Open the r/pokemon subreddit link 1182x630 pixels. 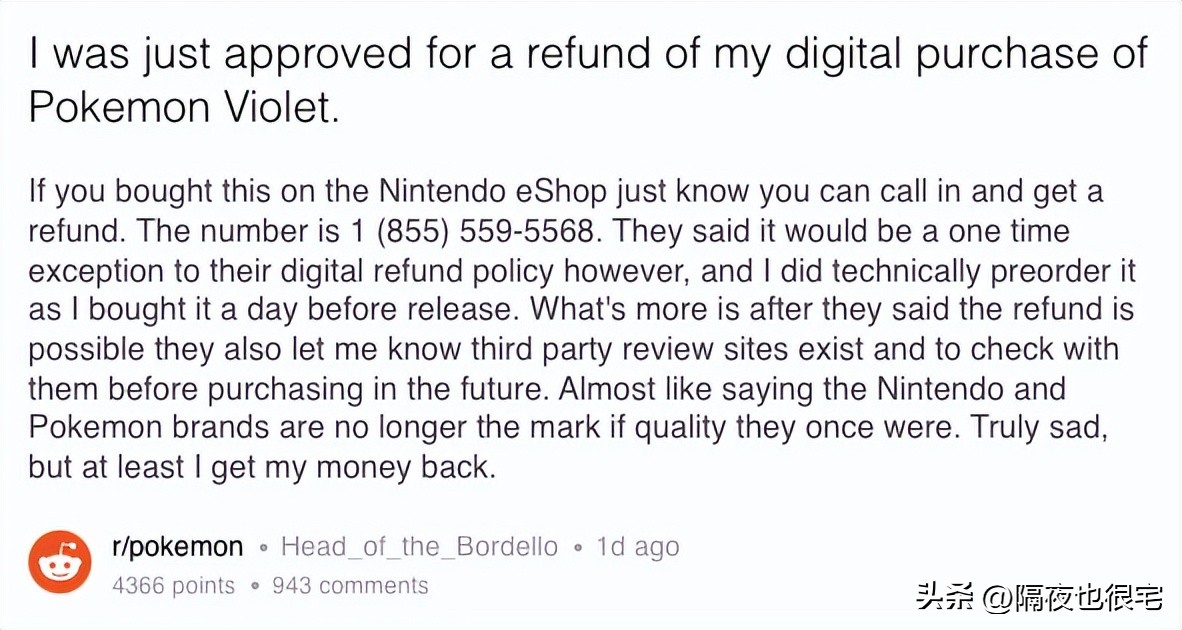click(x=177, y=547)
